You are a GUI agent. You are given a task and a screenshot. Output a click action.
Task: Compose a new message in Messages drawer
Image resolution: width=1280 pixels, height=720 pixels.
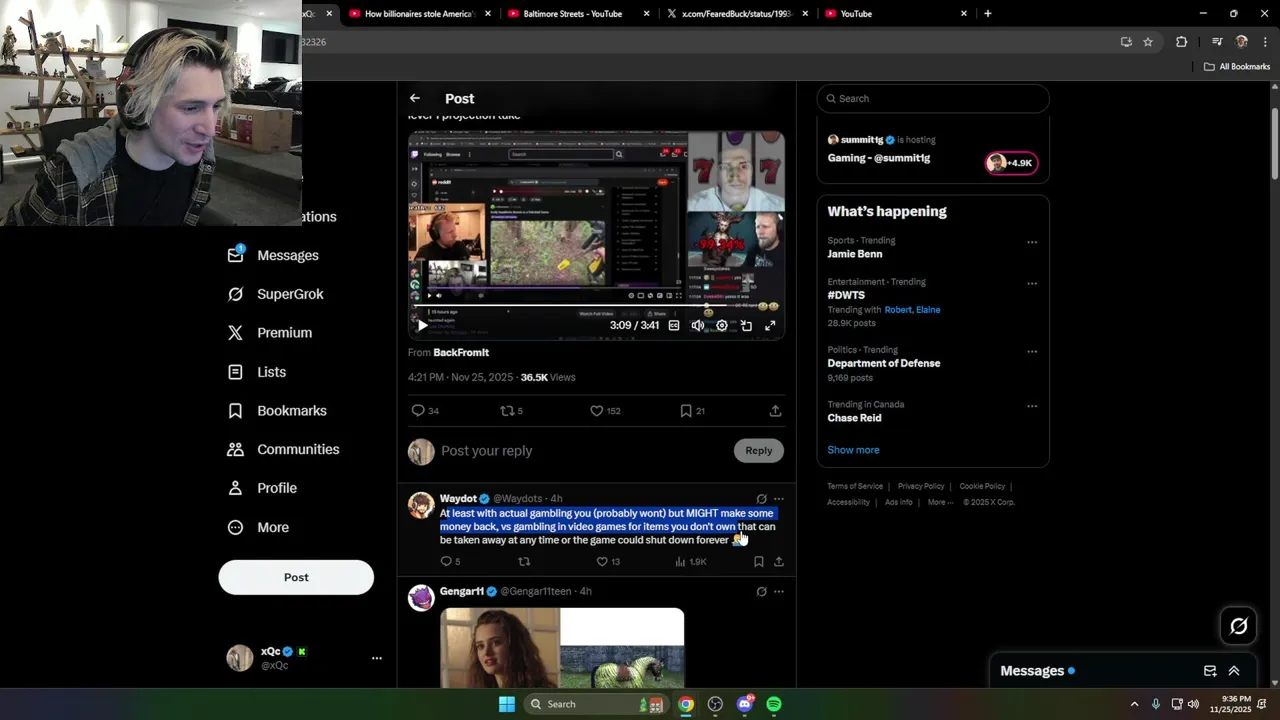pos(1210,671)
